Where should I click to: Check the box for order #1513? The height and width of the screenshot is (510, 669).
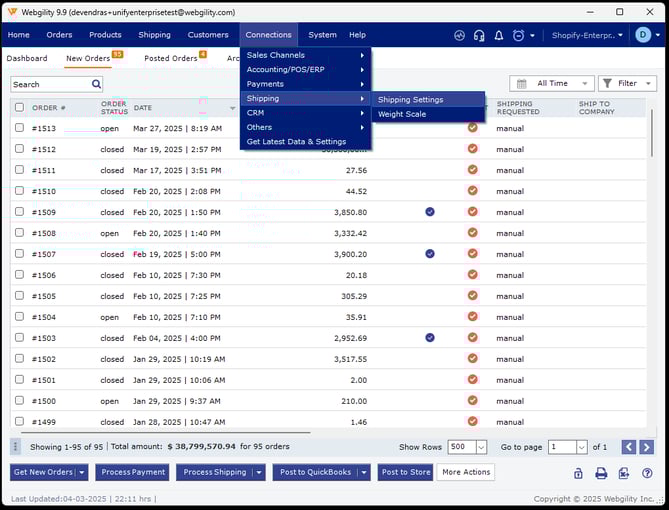pos(19,128)
